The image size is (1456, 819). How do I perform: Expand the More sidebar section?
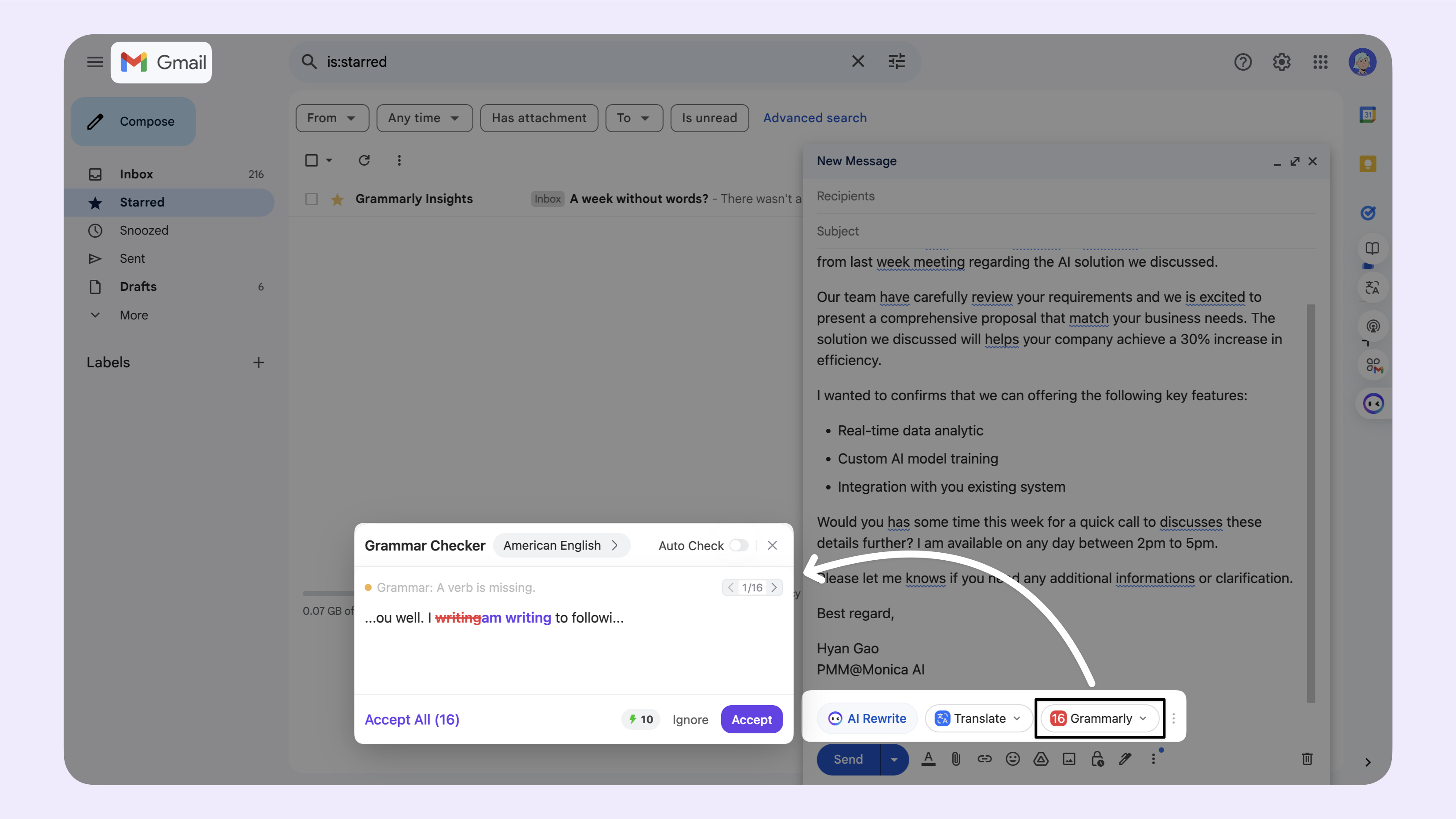click(134, 315)
